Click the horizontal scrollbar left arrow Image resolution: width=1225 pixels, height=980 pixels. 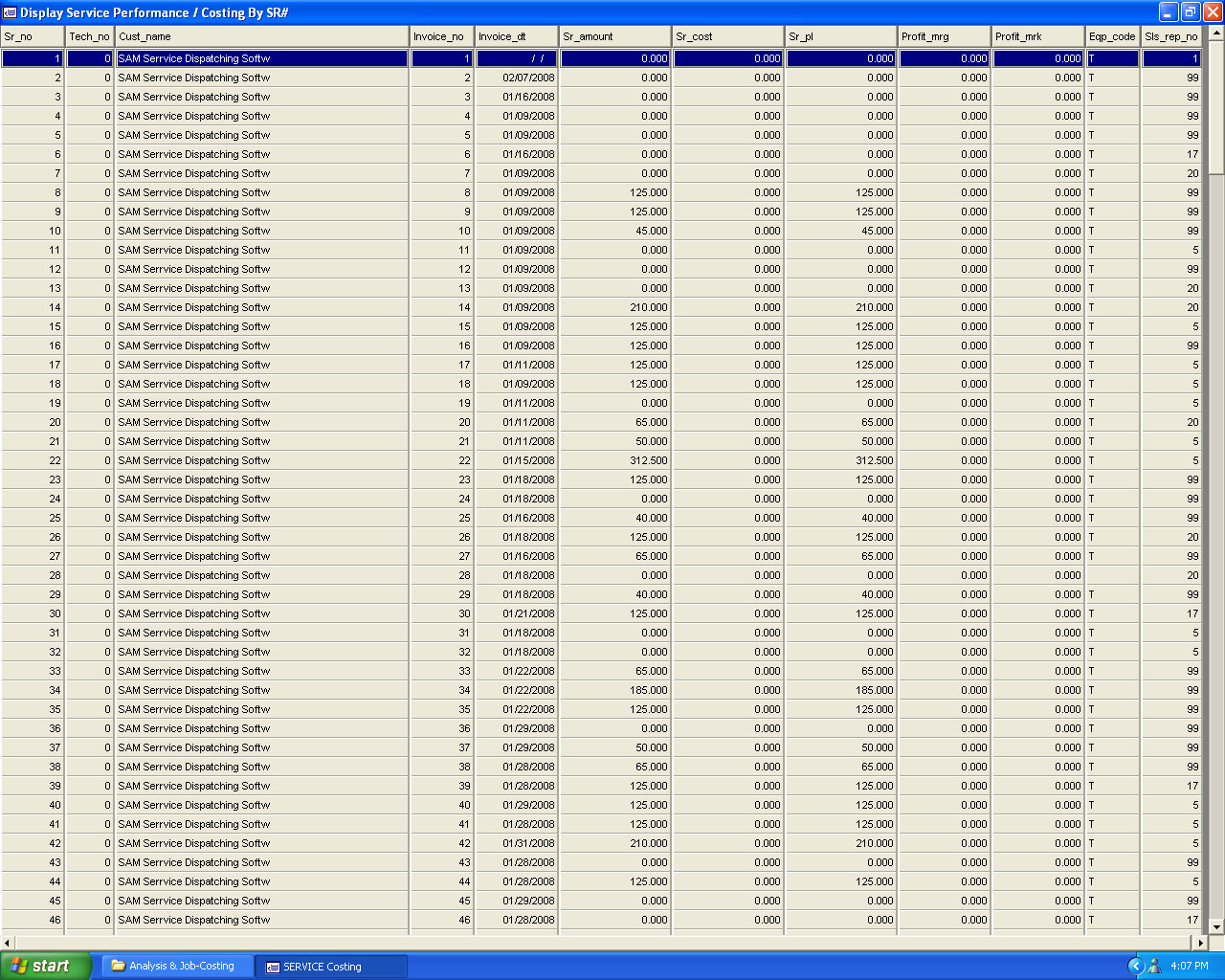(x=8, y=943)
